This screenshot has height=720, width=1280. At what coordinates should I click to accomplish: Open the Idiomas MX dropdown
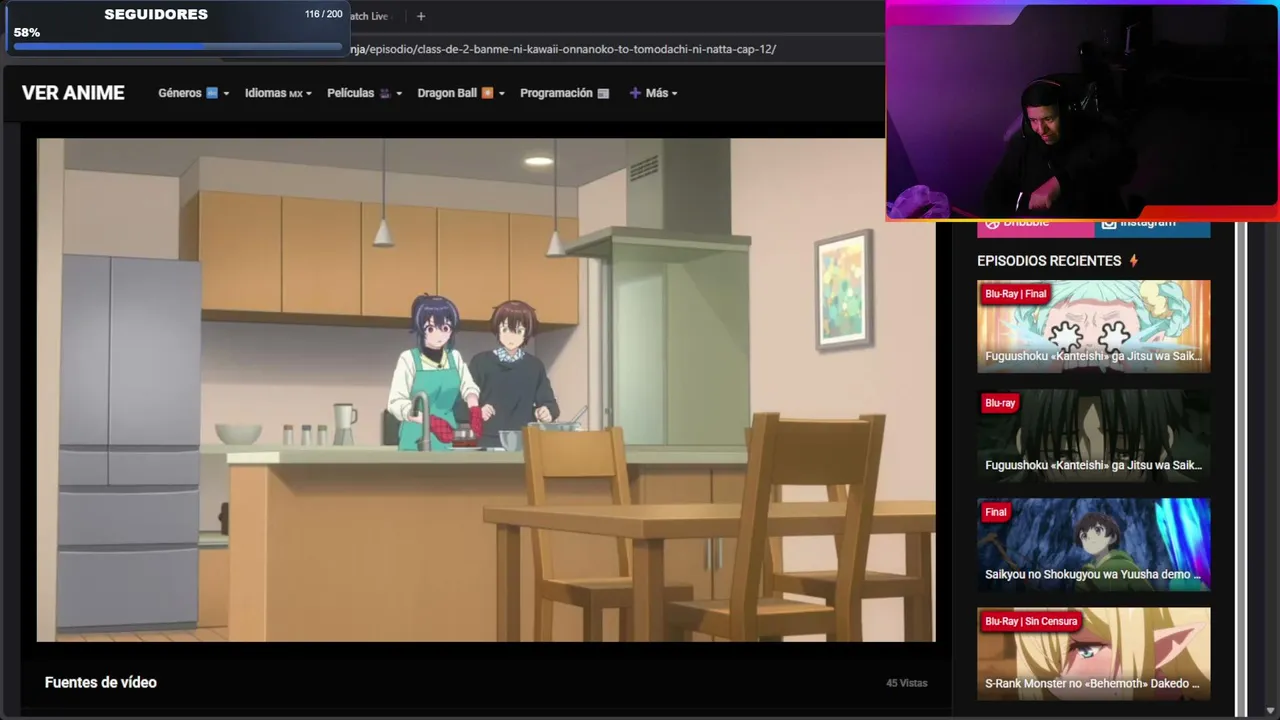pyautogui.click(x=278, y=93)
